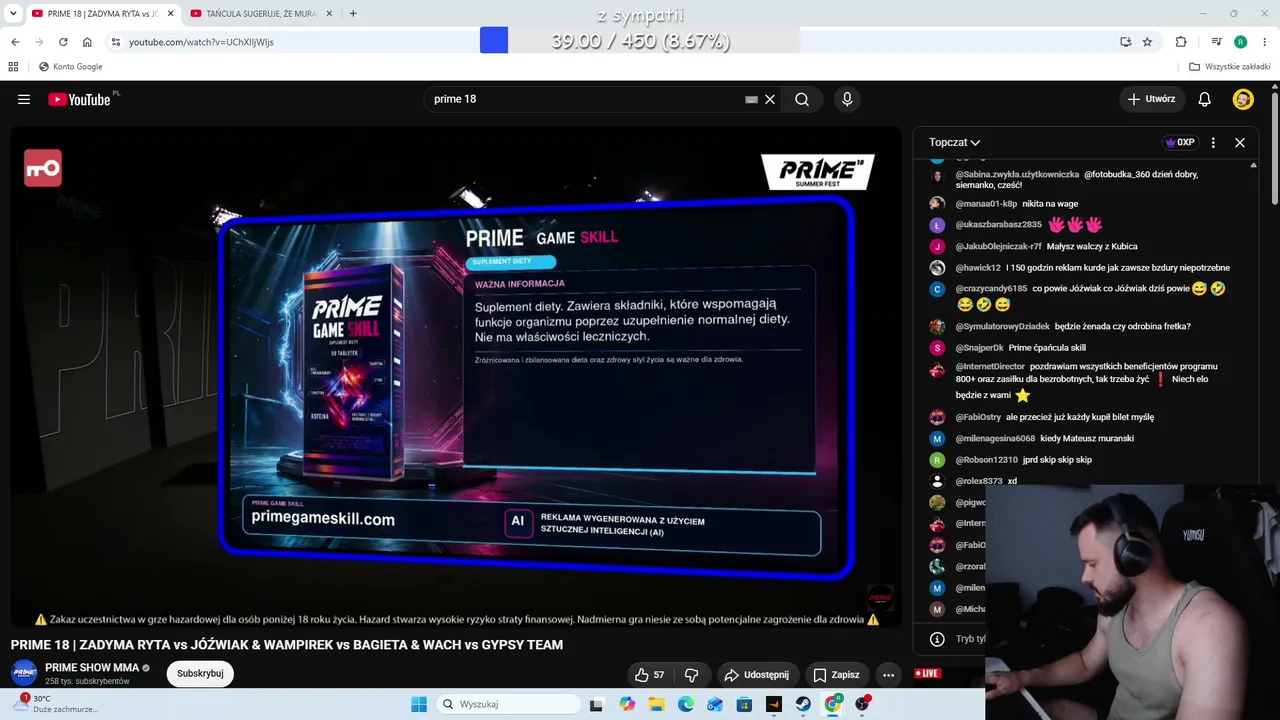Expand the Topczat chat mode dropdown
Viewport: 1280px width, 720px height.
(x=954, y=142)
